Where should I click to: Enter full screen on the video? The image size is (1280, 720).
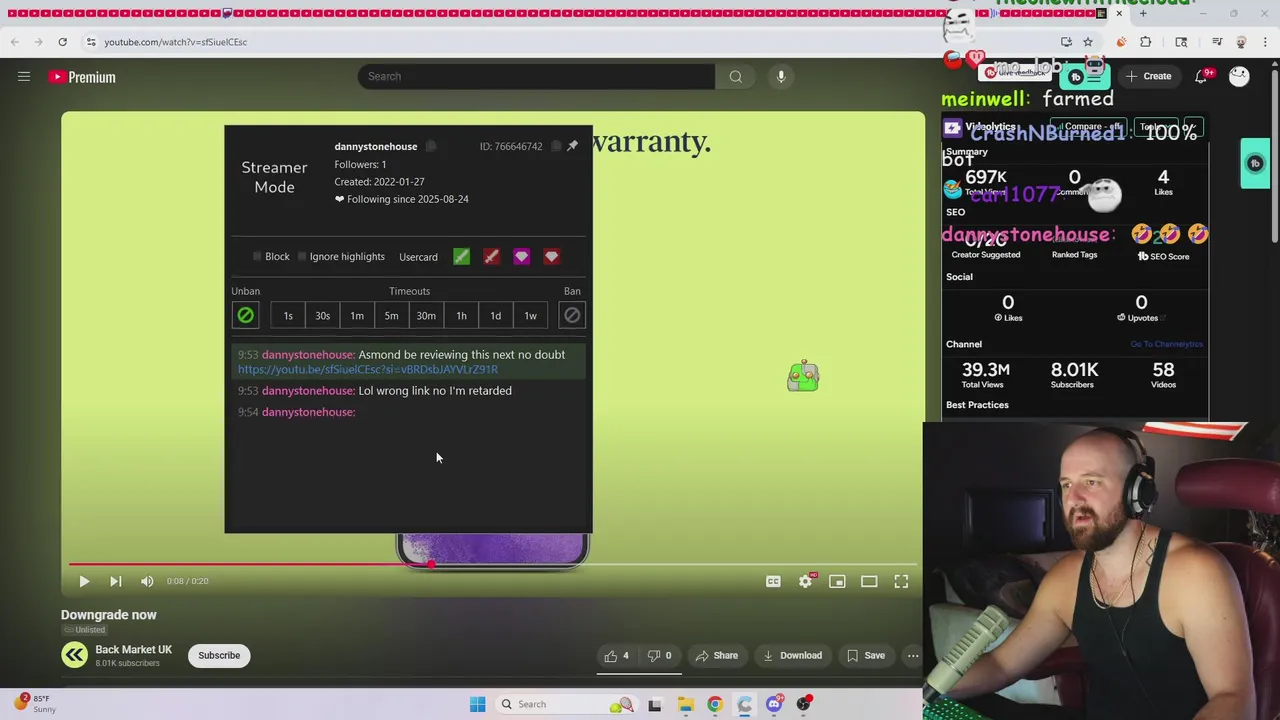901,581
